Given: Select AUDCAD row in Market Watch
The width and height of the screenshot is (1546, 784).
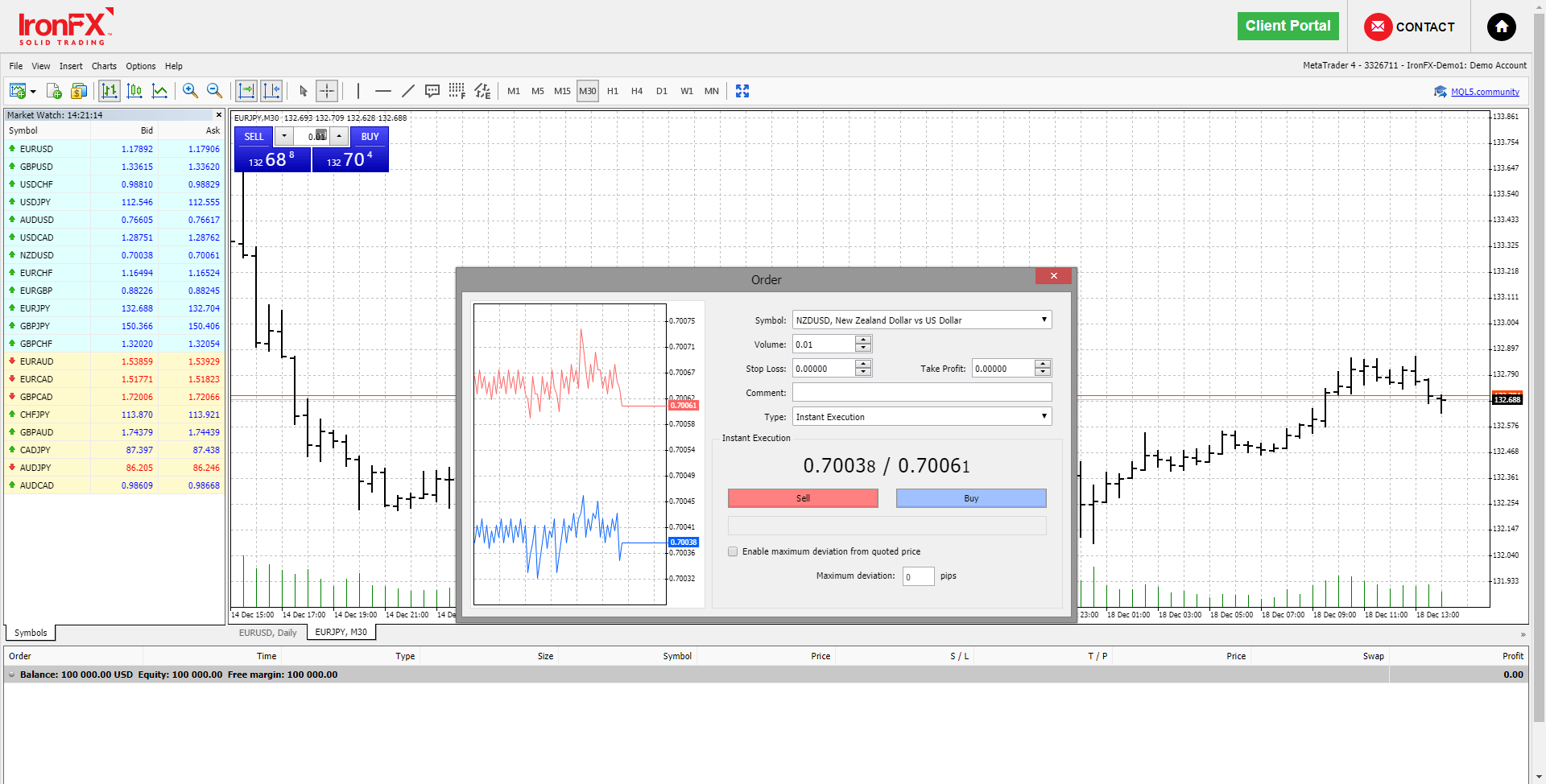Looking at the screenshot, I should 114,485.
